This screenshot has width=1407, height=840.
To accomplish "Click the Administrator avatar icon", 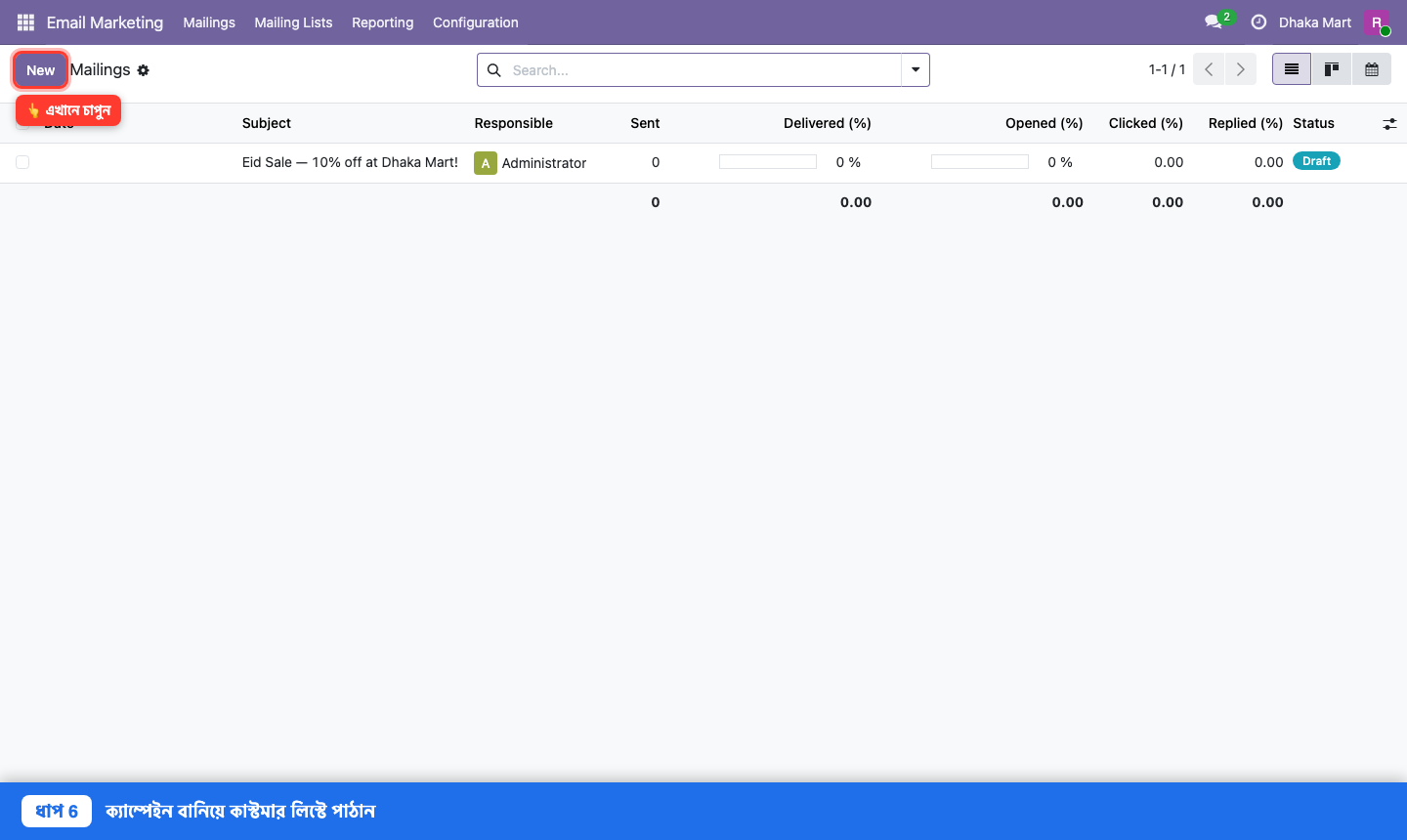I will coord(486,163).
